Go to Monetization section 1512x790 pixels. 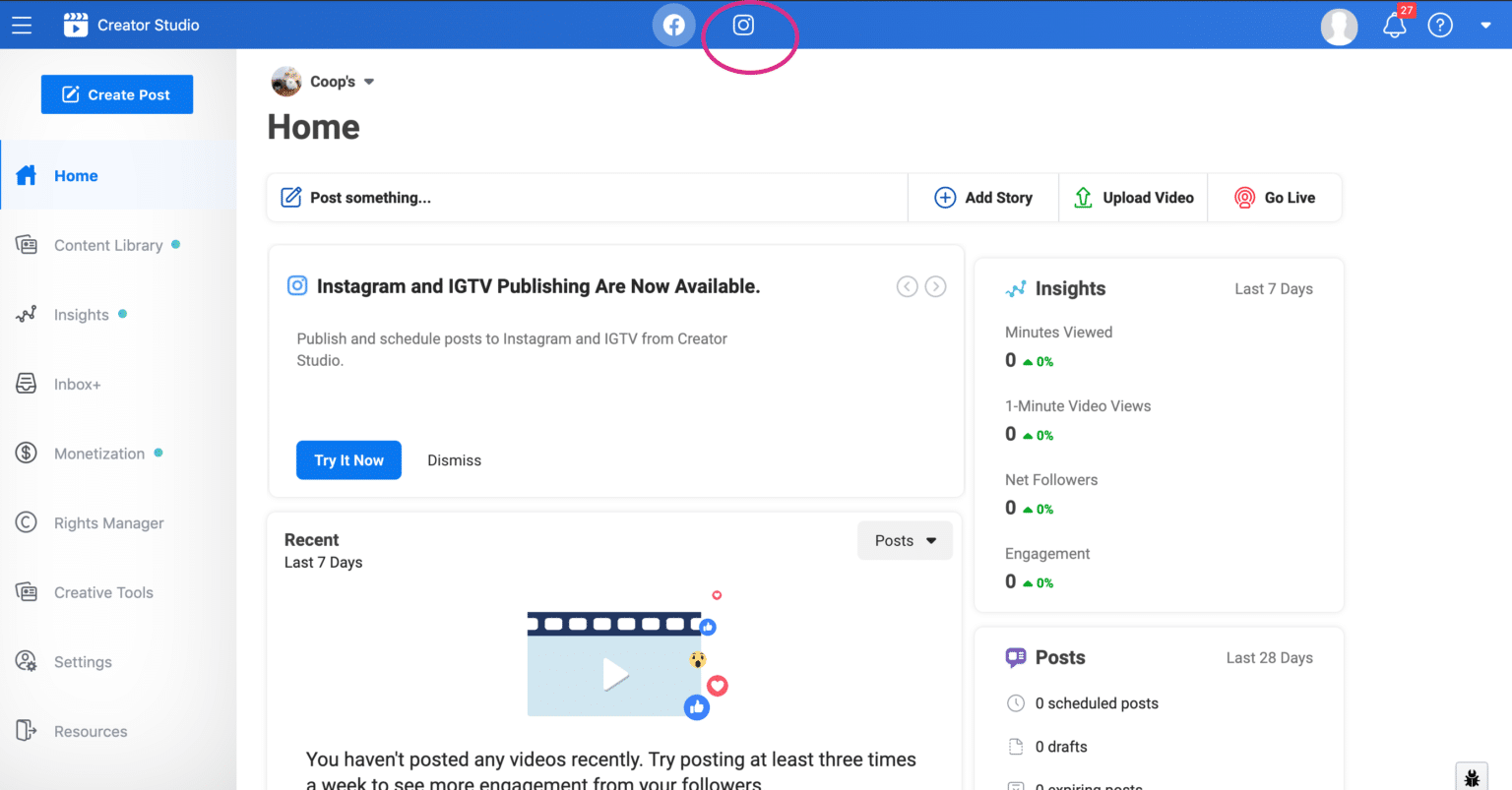[99, 454]
